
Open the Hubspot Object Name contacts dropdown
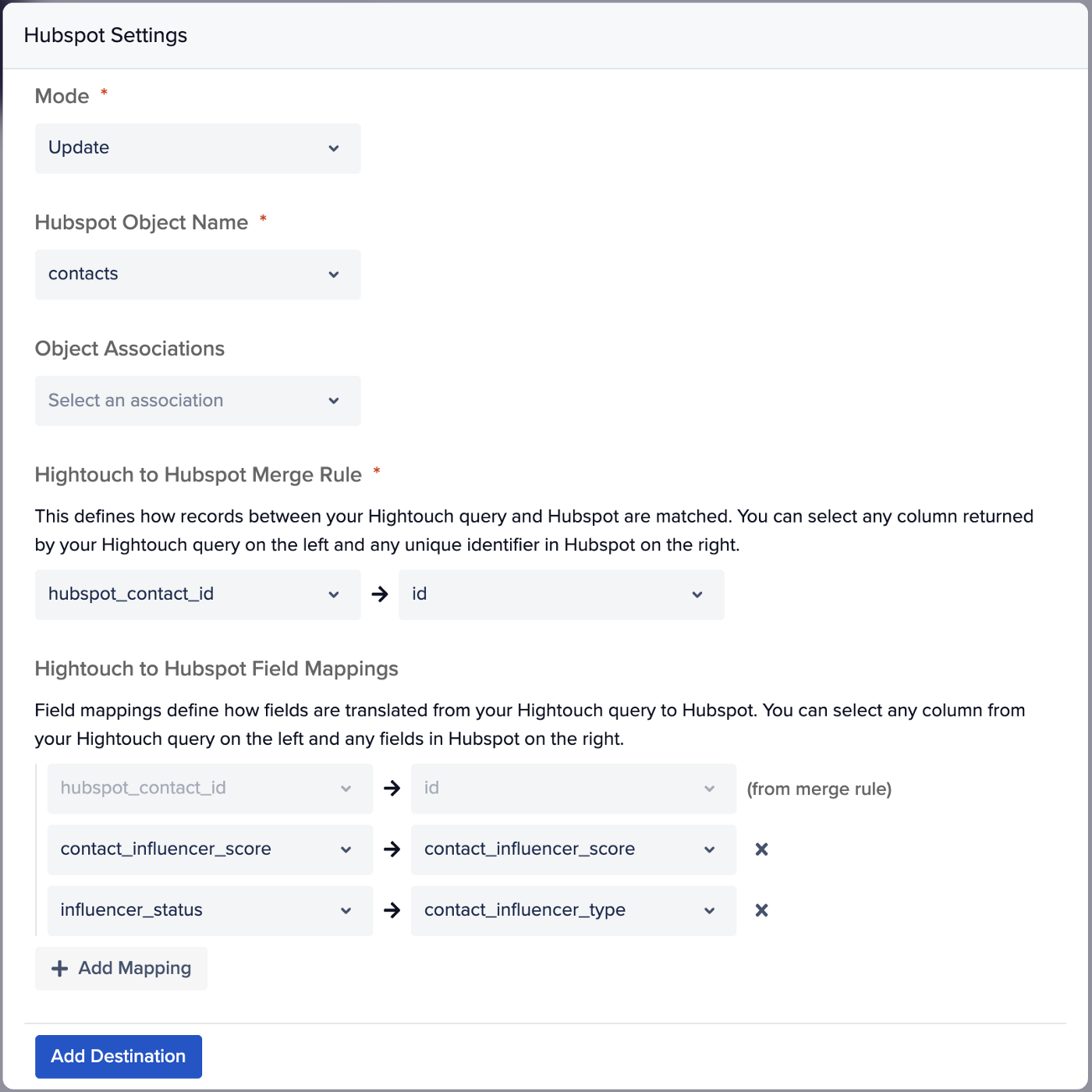tap(197, 275)
